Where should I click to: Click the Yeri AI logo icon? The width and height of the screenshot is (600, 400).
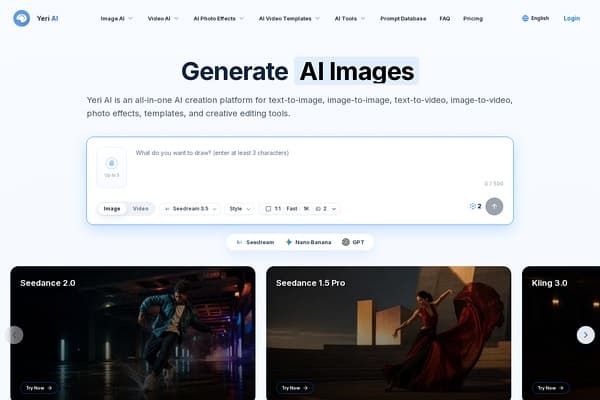[21, 18]
